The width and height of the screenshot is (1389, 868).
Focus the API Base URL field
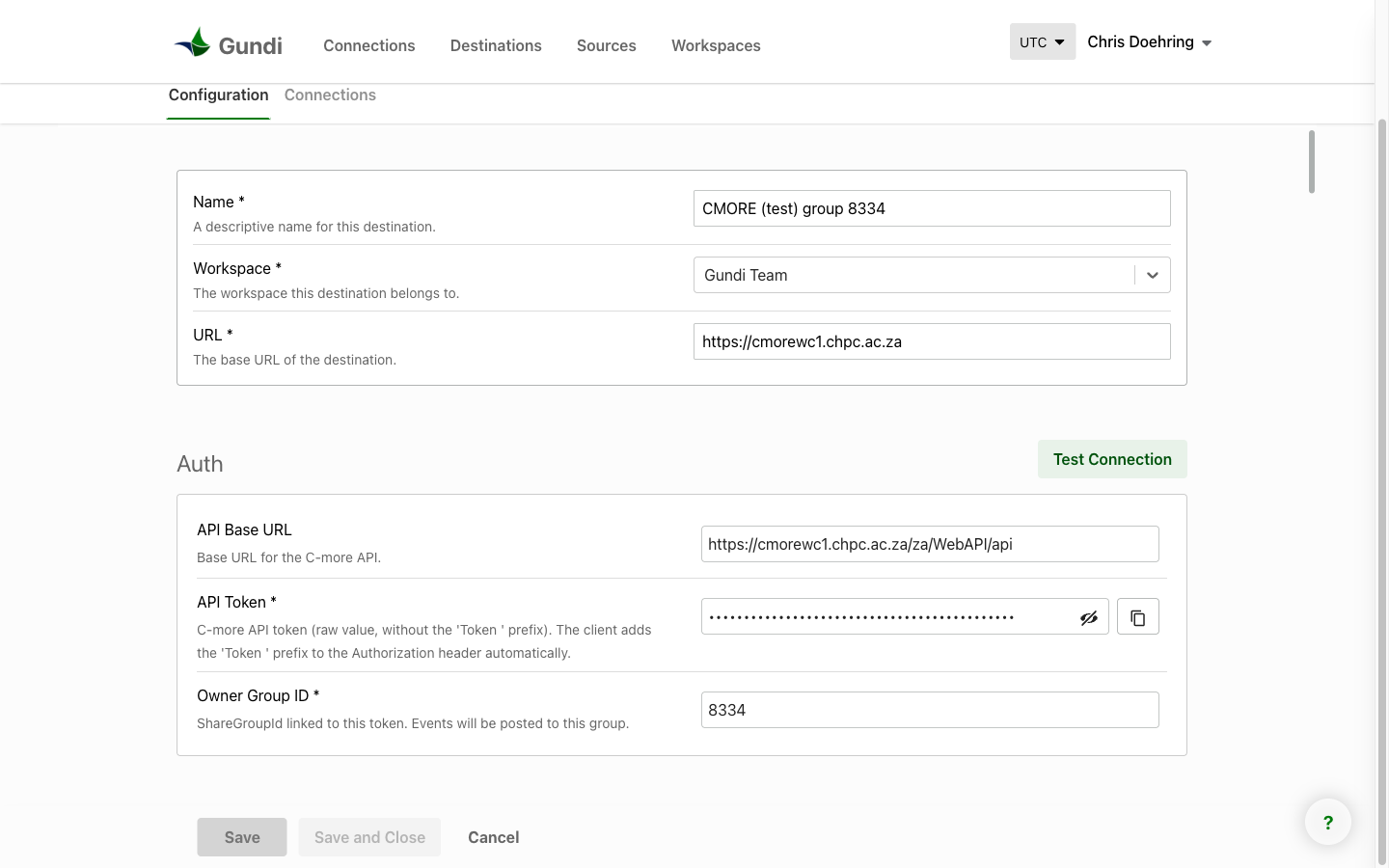pyautogui.click(x=930, y=544)
